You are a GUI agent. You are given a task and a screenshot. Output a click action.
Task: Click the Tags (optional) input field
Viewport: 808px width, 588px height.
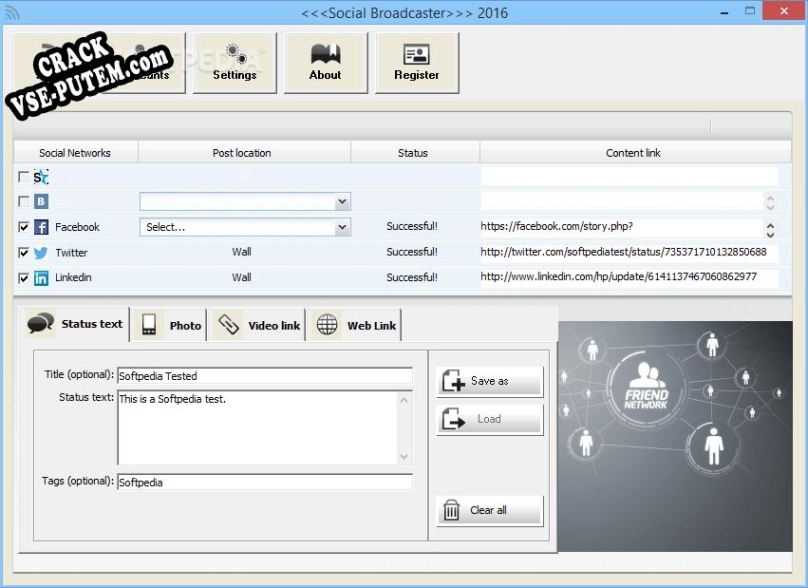point(265,482)
